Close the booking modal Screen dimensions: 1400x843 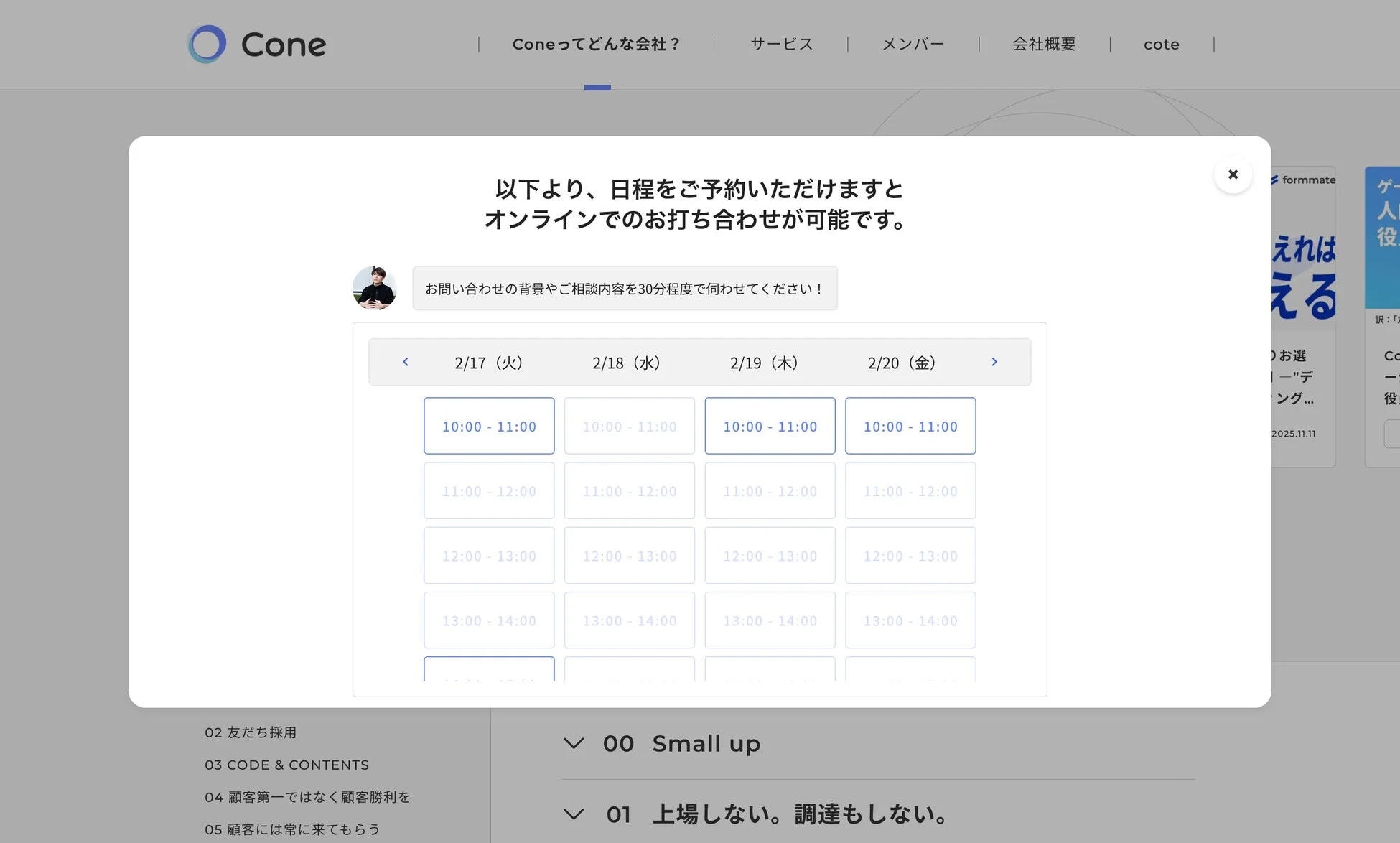pos(1233,174)
